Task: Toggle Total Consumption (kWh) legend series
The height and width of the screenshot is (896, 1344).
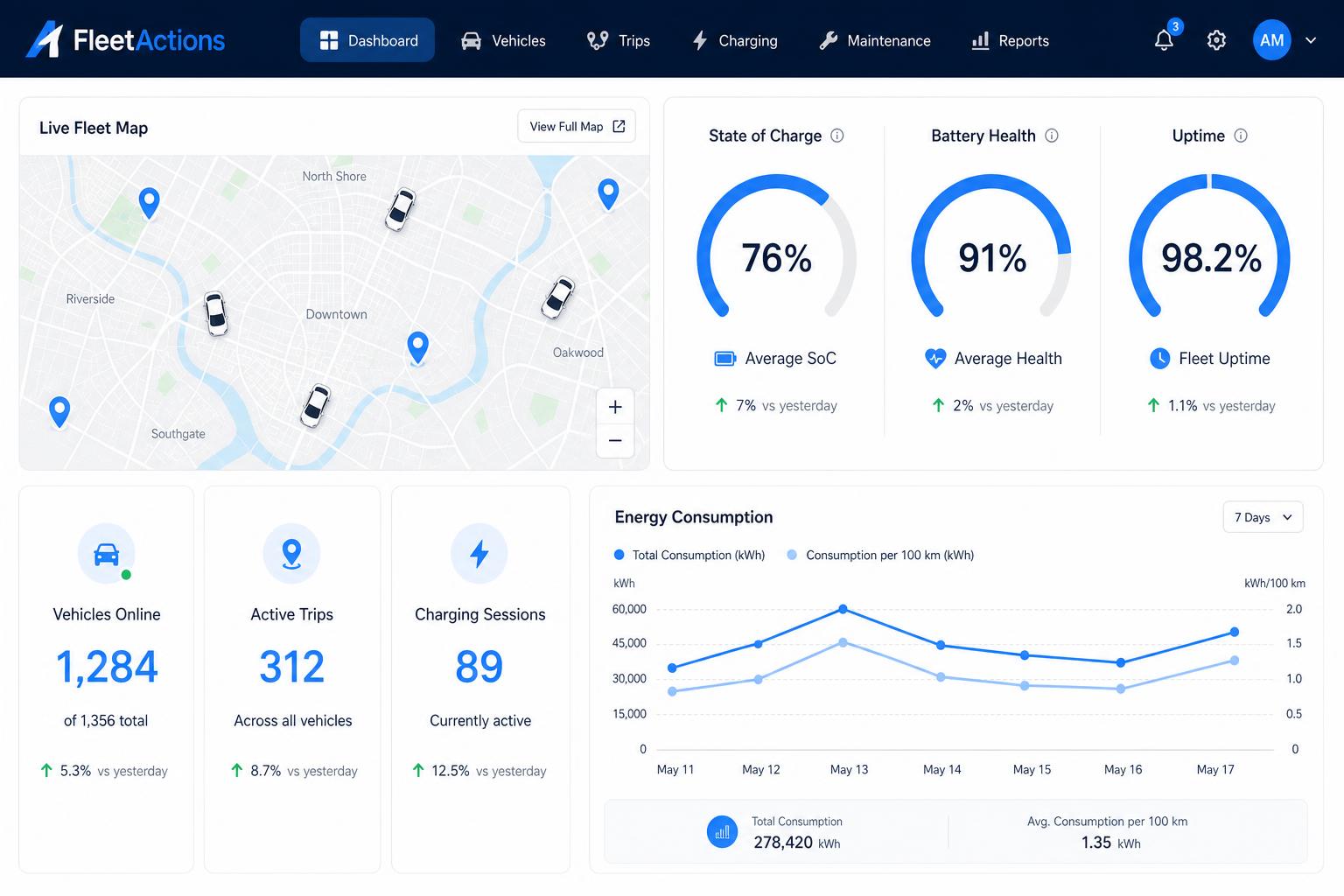Action: 689,555
